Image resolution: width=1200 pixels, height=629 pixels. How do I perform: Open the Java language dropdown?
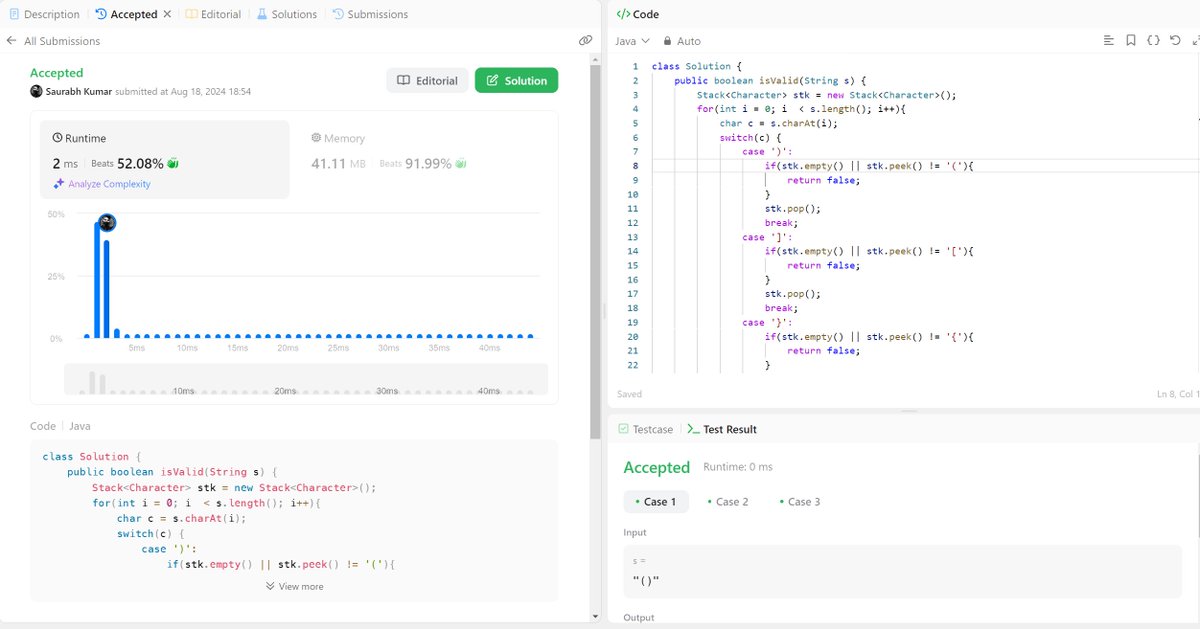[x=630, y=41]
